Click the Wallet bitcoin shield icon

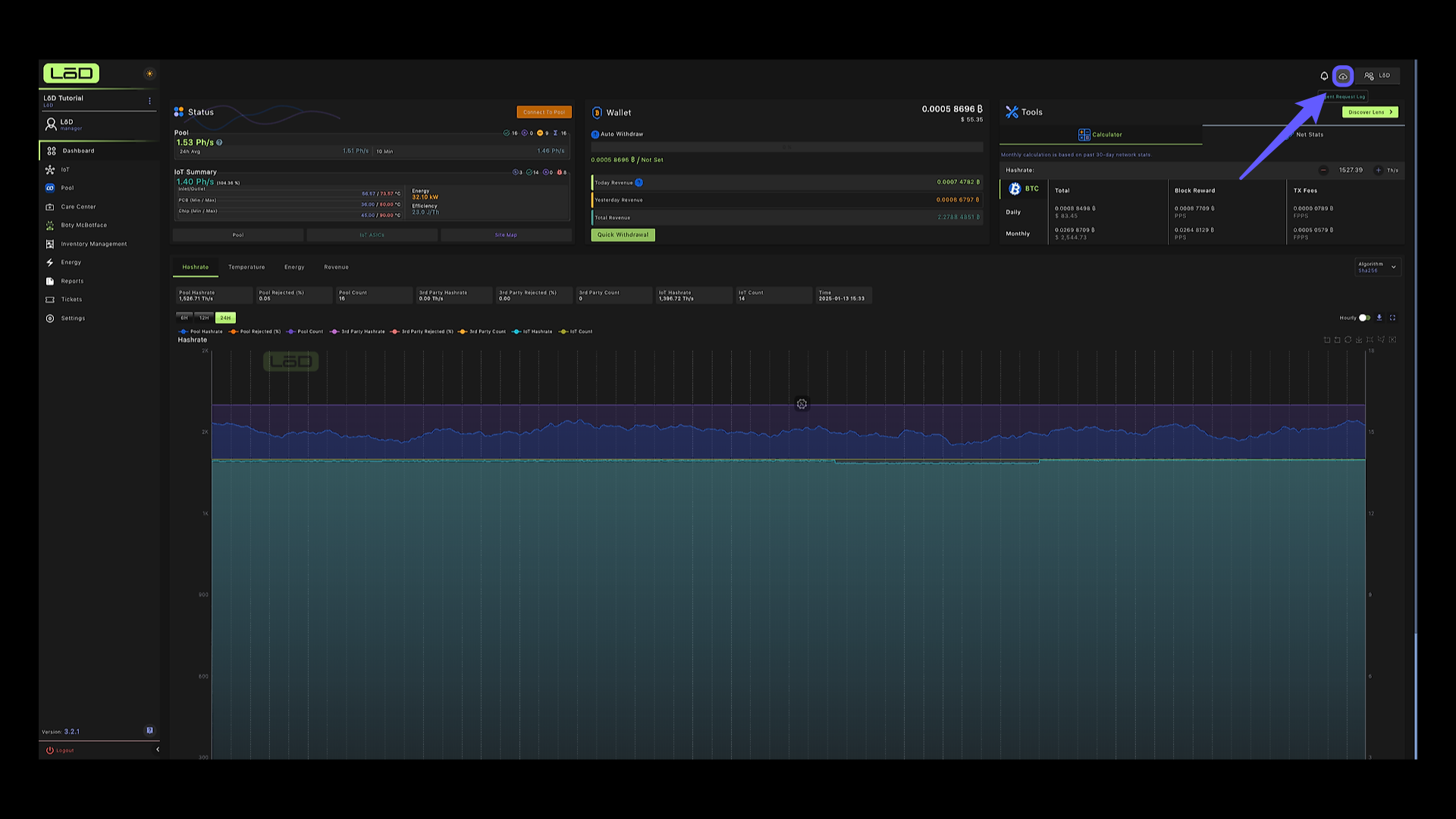pos(597,113)
